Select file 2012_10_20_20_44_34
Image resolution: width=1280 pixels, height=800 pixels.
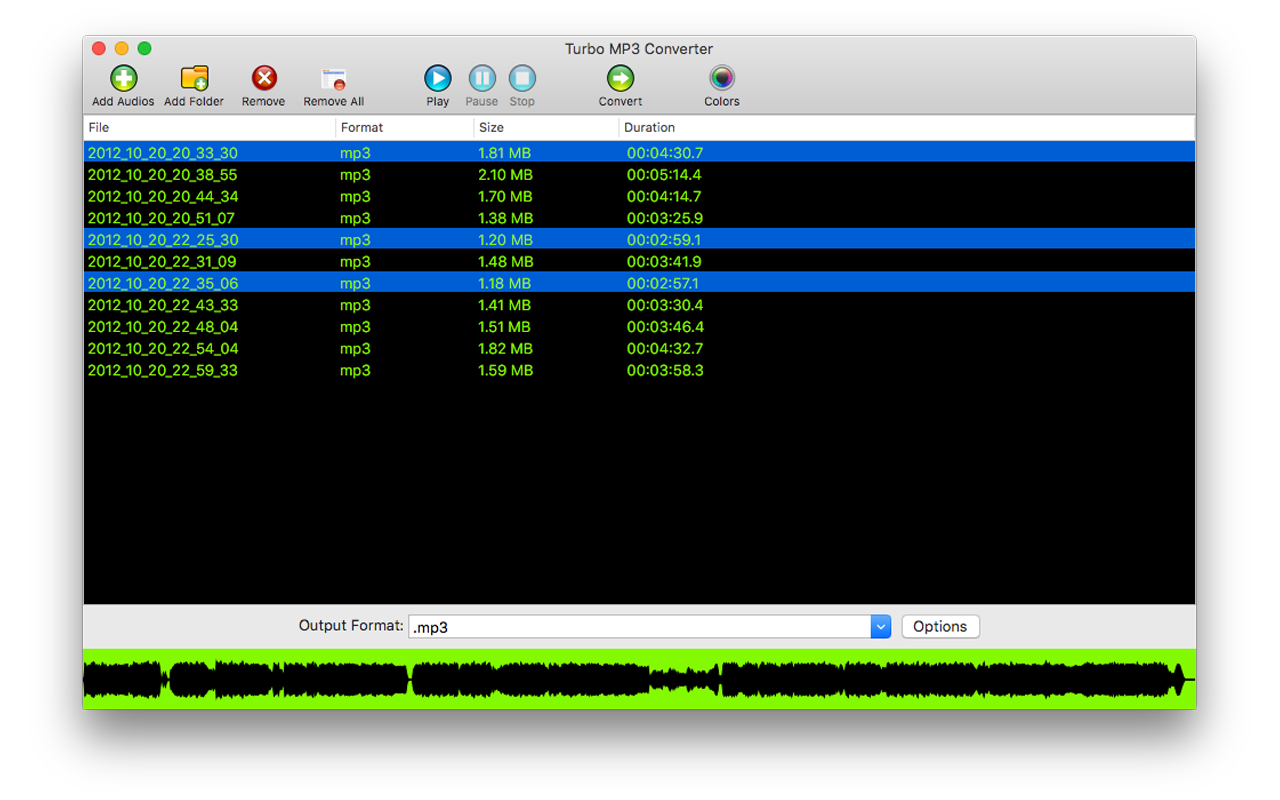click(x=163, y=197)
